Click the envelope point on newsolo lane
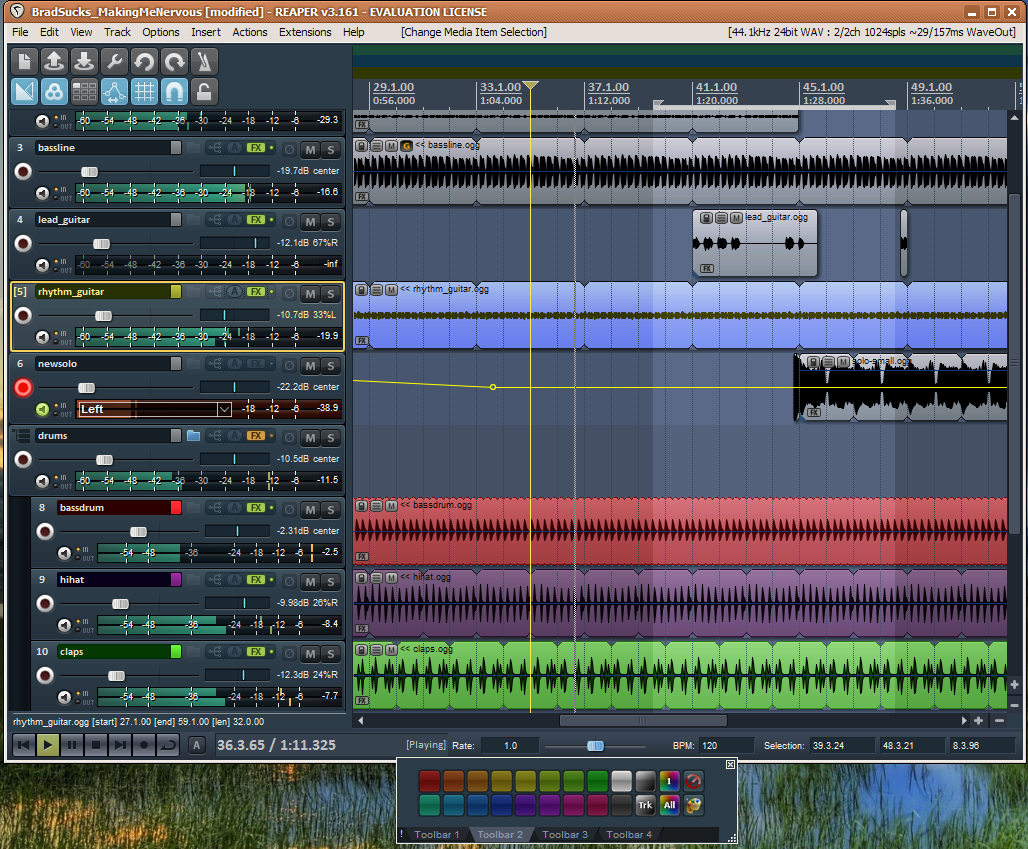Image resolution: width=1028 pixels, height=849 pixels. (x=493, y=387)
